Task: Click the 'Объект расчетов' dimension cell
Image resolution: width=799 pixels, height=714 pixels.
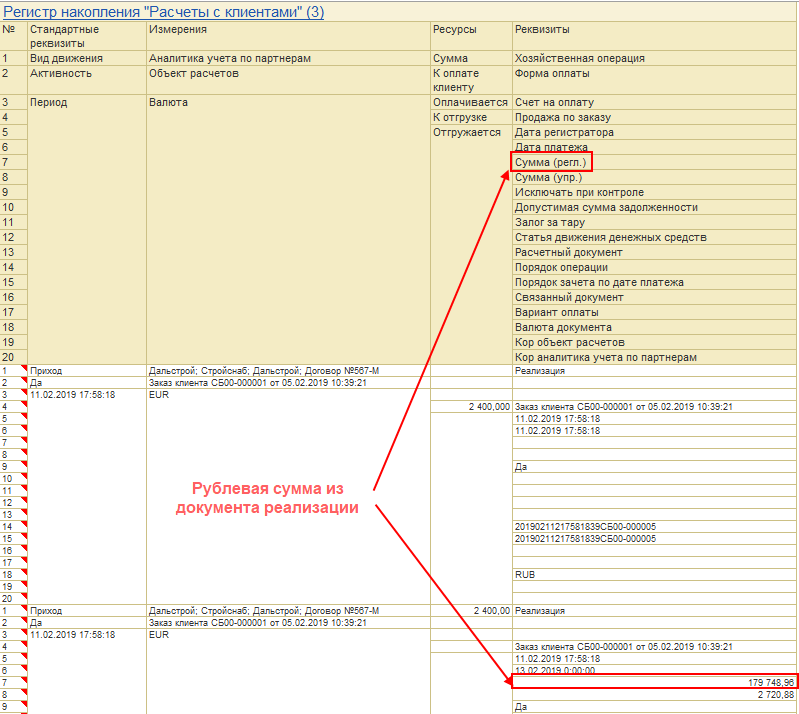Action: [288, 80]
